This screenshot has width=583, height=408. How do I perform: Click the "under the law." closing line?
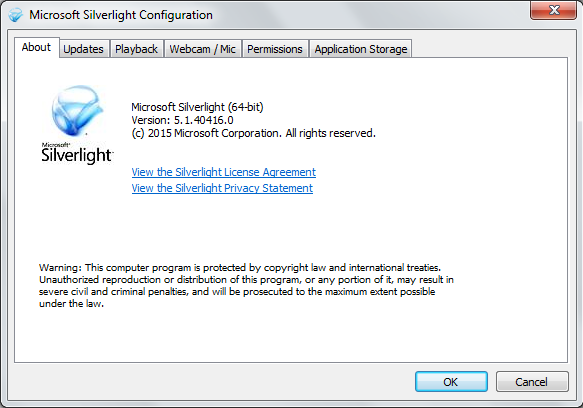click(x=71, y=304)
